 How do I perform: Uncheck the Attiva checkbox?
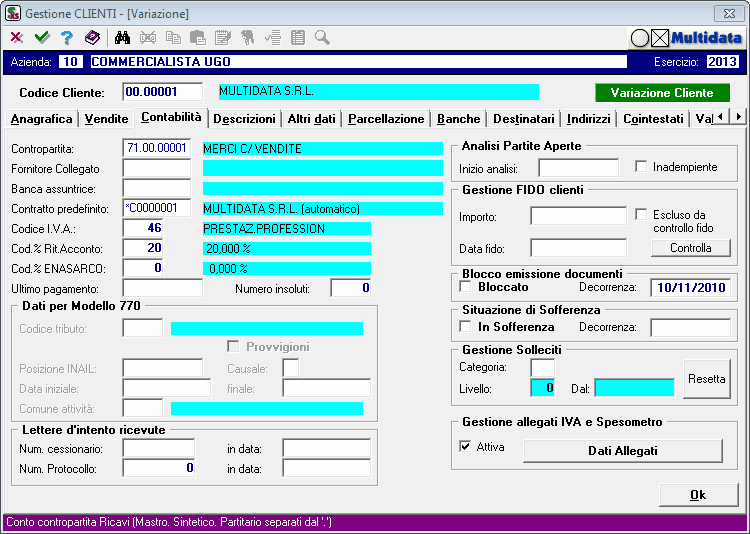click(x=465, y=446)
